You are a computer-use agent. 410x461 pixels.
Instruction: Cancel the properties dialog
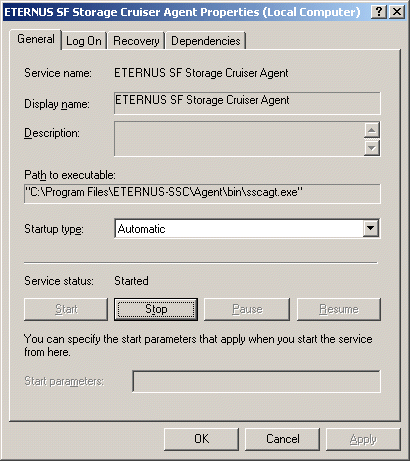coord(282,439)
